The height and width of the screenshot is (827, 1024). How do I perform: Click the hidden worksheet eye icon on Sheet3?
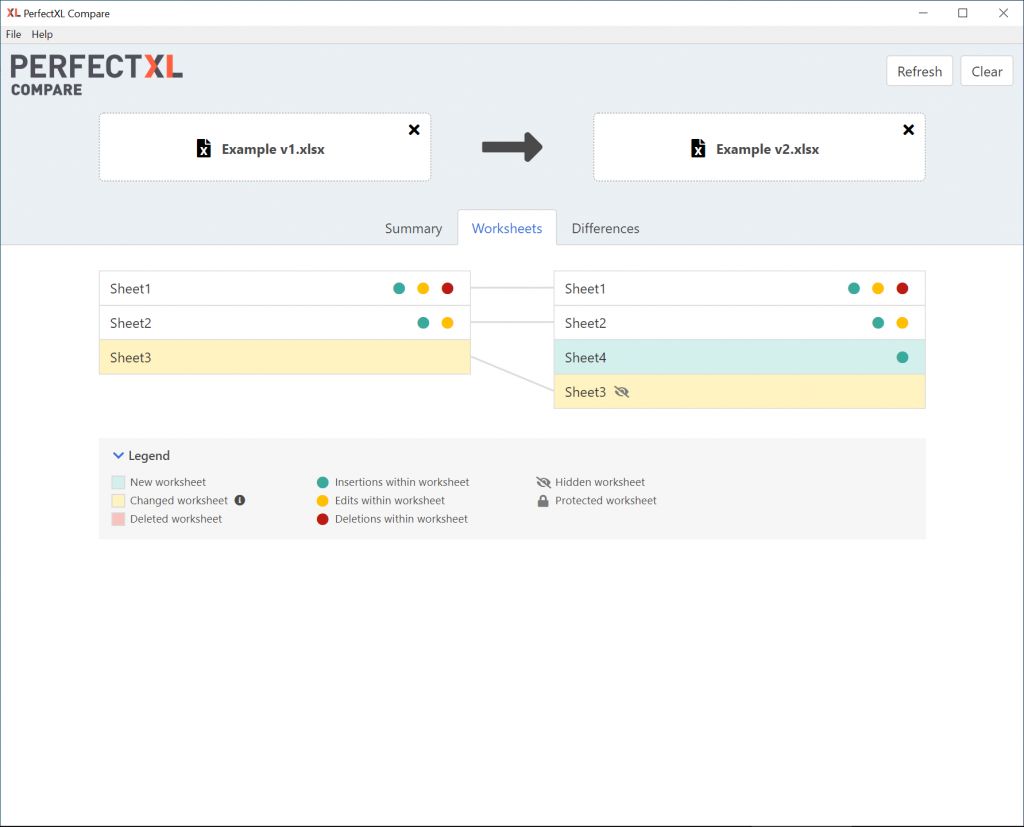coord(622,392)
